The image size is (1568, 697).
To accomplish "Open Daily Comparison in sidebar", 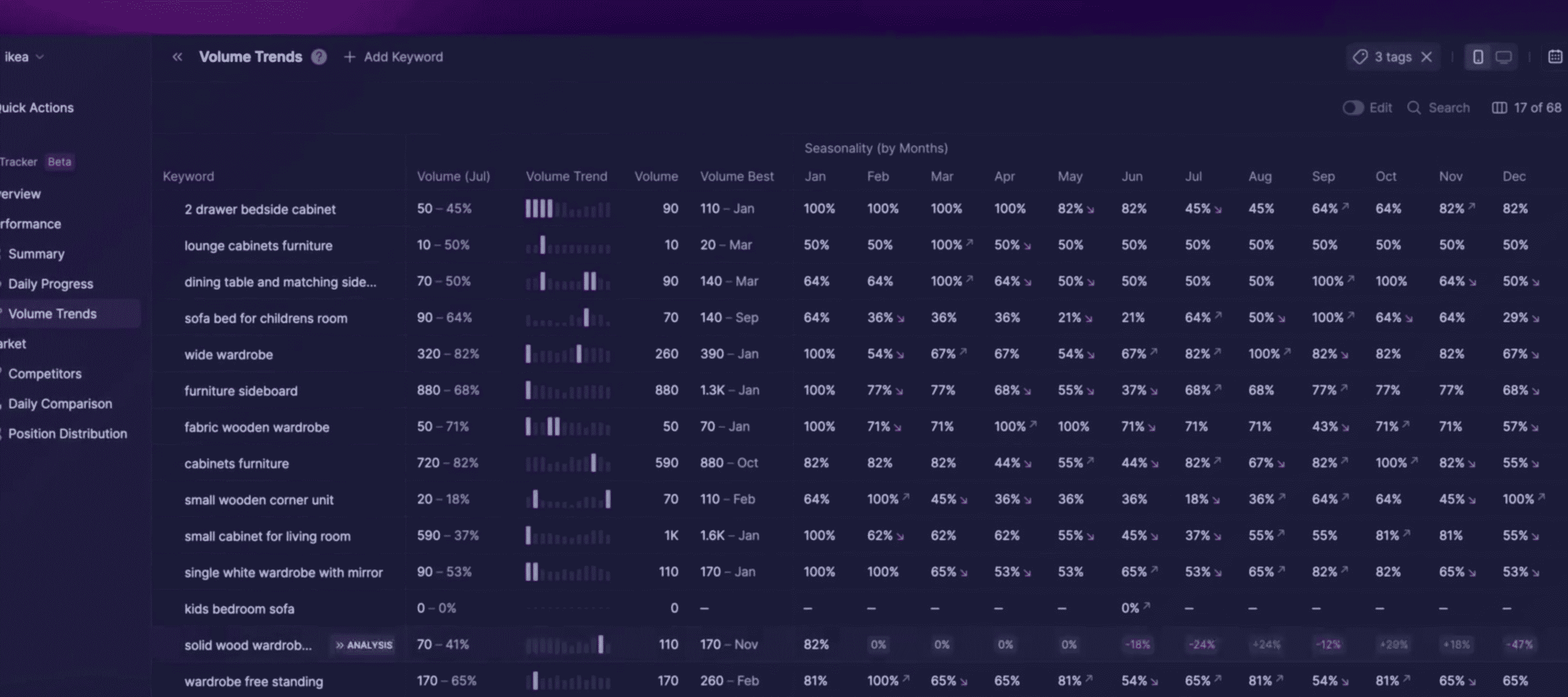I will tap(60, 404).
